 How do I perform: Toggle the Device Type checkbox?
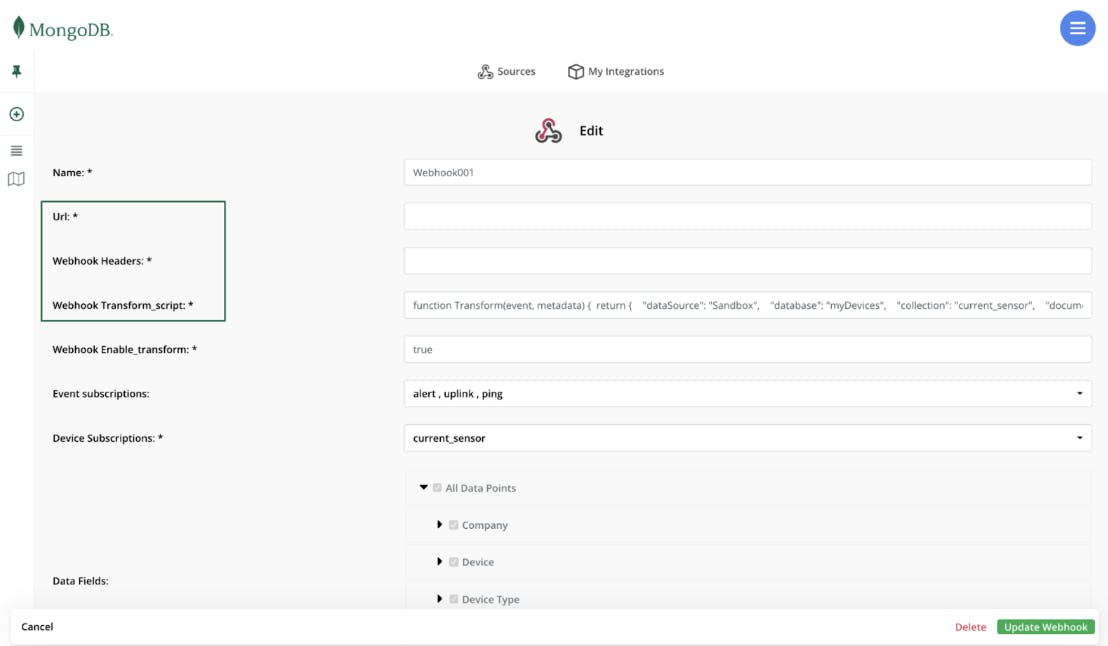click(454, 599)
